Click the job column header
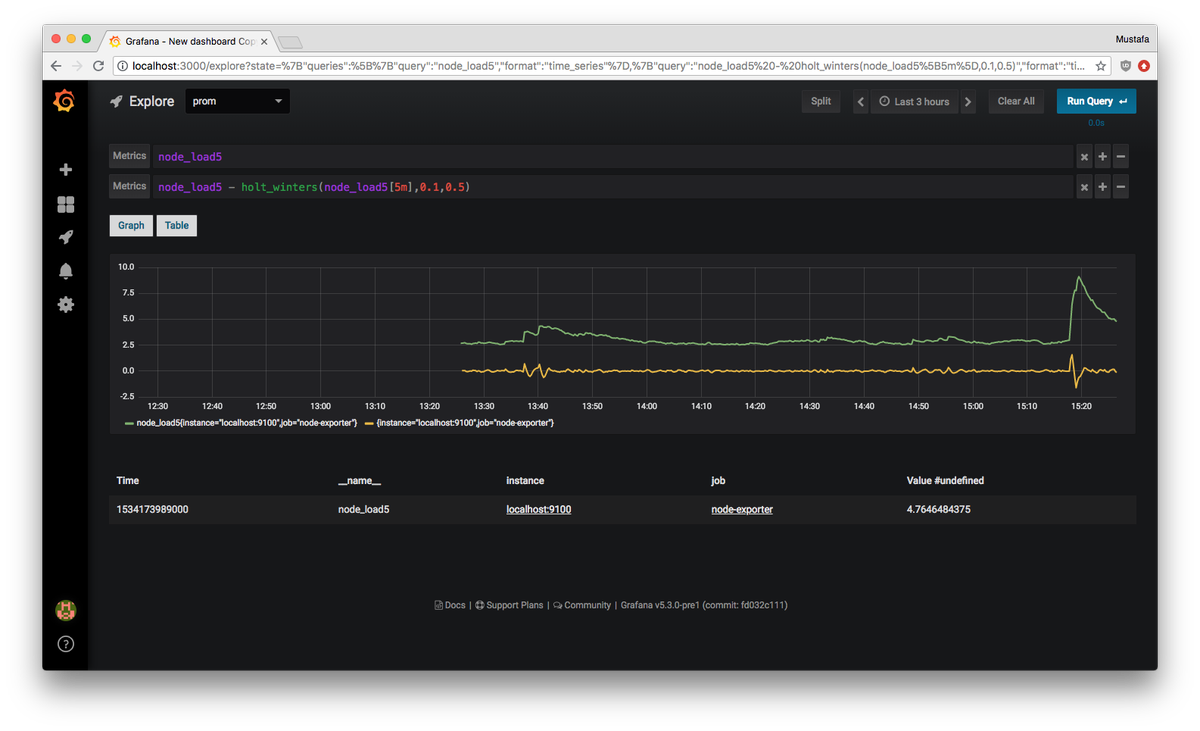1200x731 pixels. point(718,481)
